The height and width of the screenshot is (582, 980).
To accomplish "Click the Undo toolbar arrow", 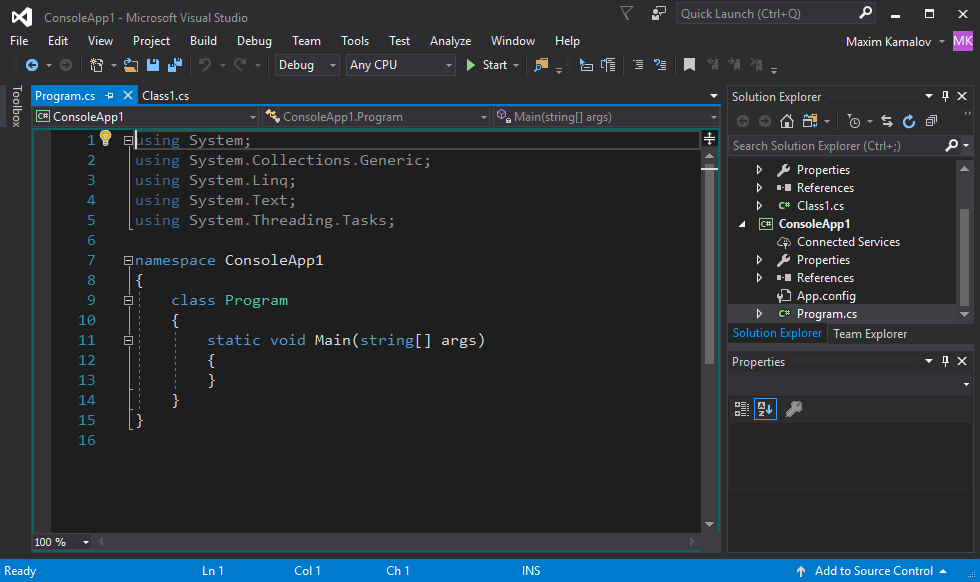I will (205, 65).
